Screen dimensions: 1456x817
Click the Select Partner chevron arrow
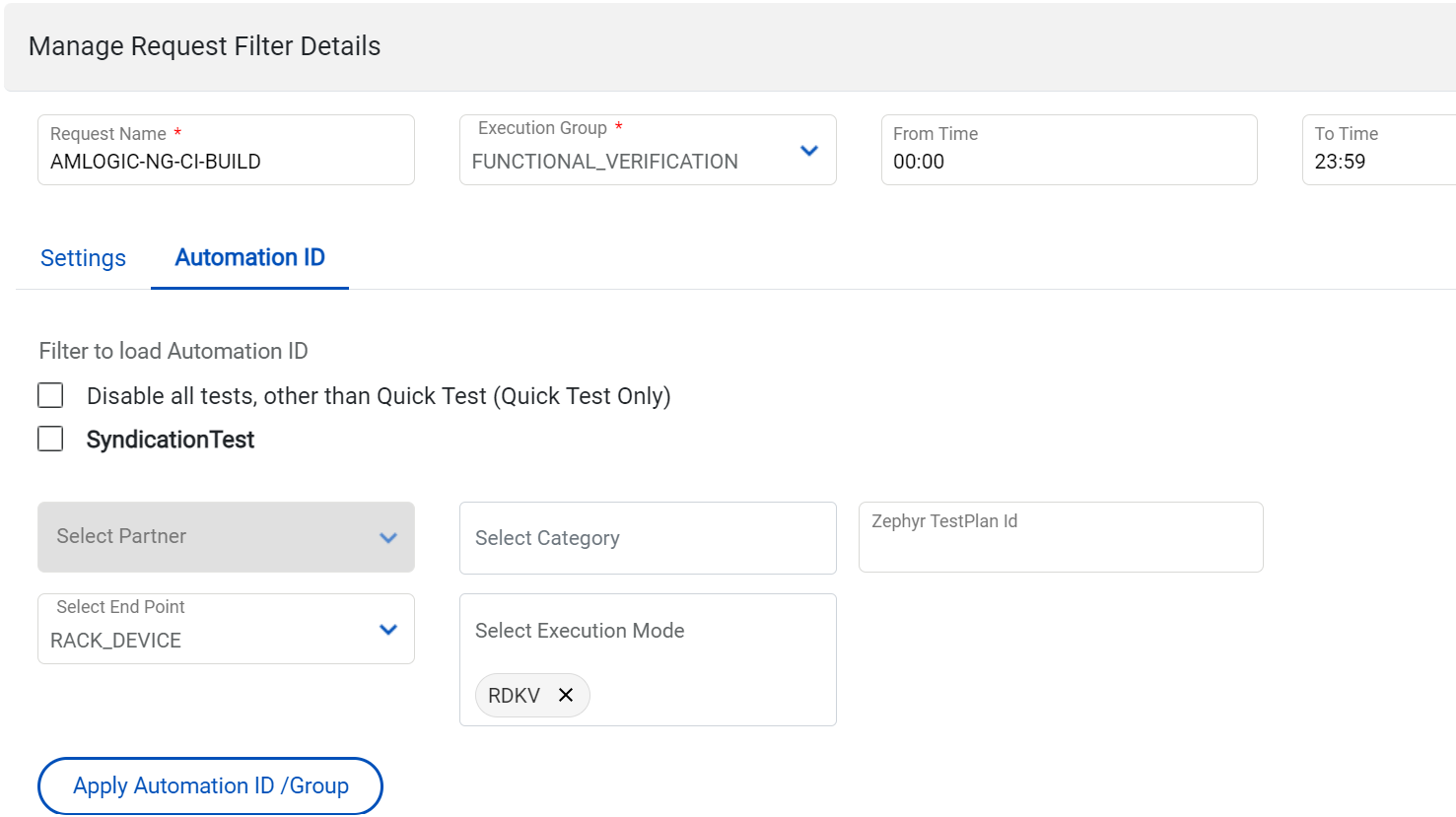pyautogui.click(x=388, y=538)
